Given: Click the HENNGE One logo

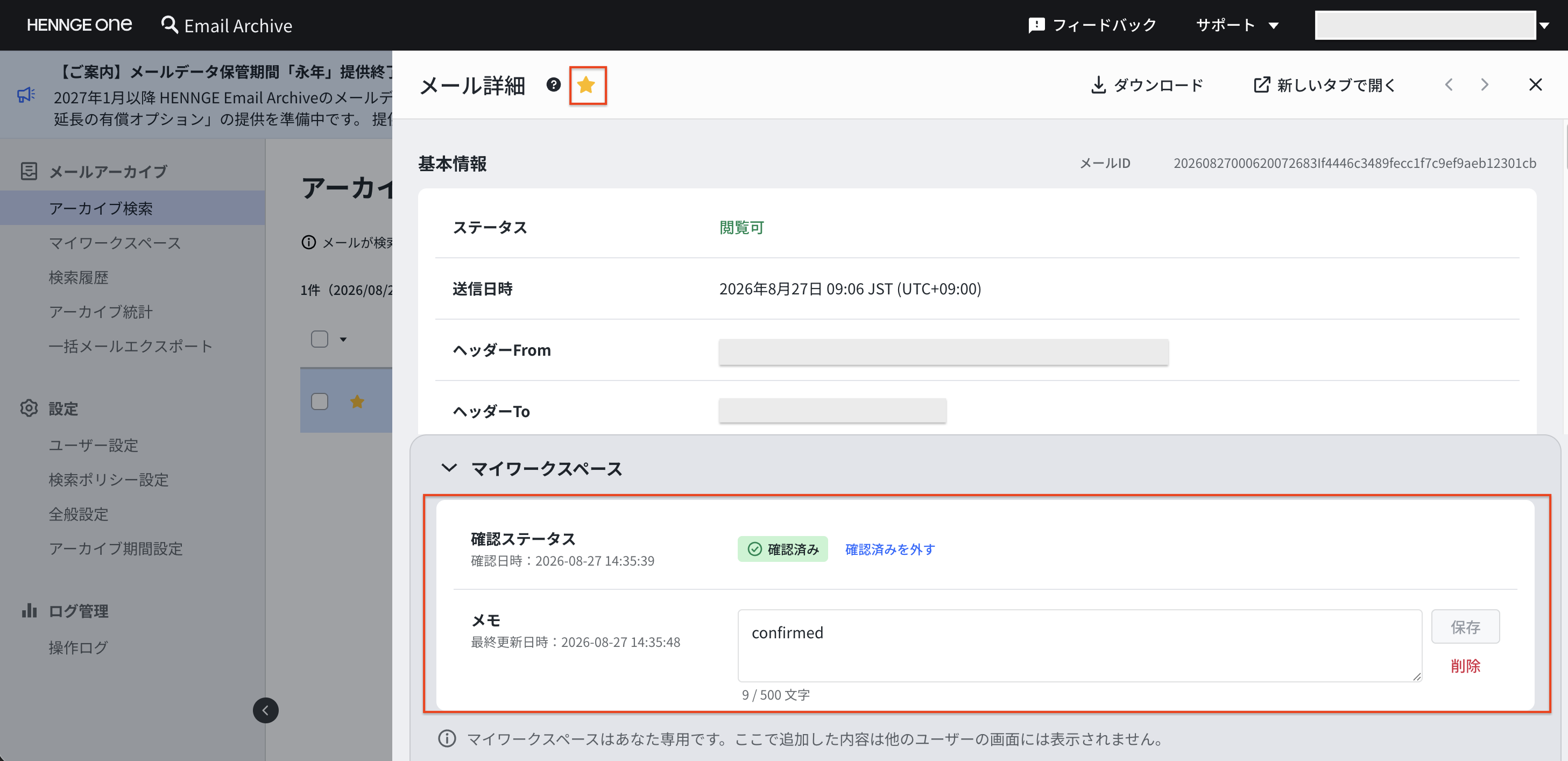Looking at the screenshot, I should (79, 25).
